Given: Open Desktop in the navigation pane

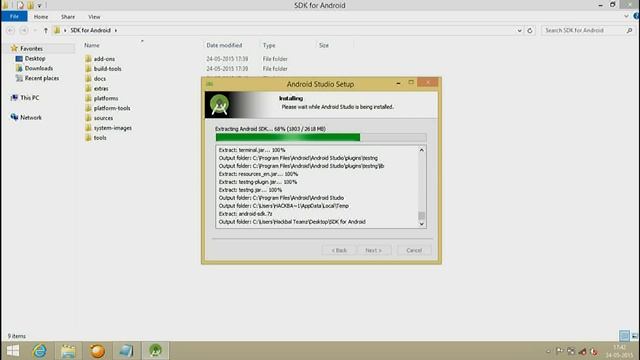Looking at the screenshot, I should (30, 58).
